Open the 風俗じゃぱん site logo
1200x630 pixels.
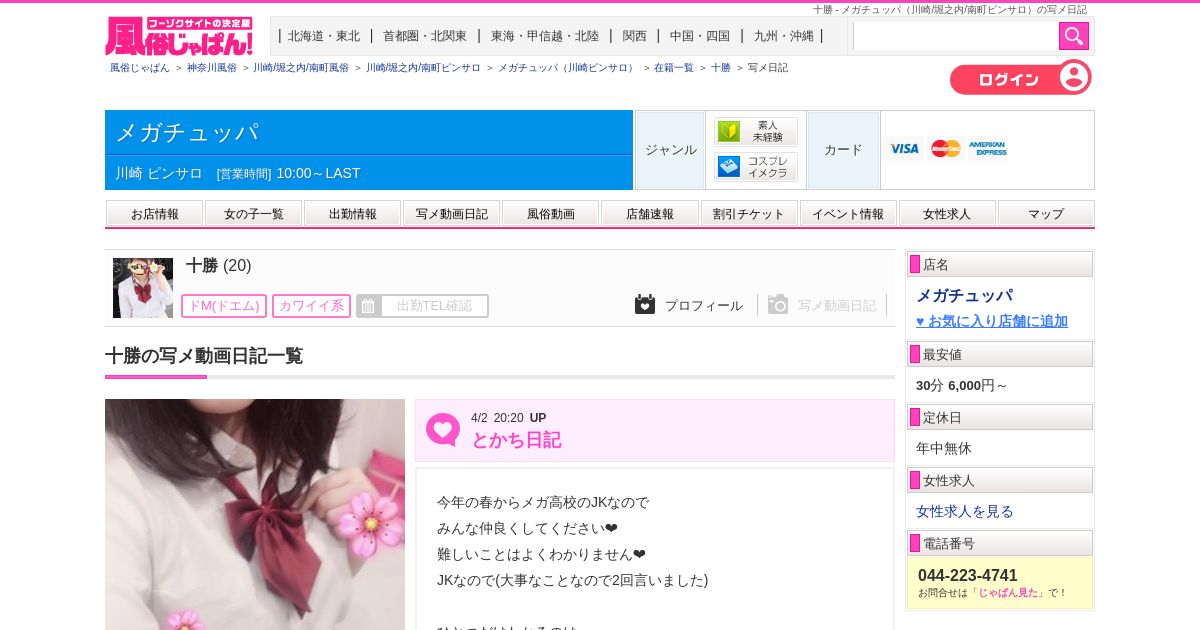pos(179,36)
